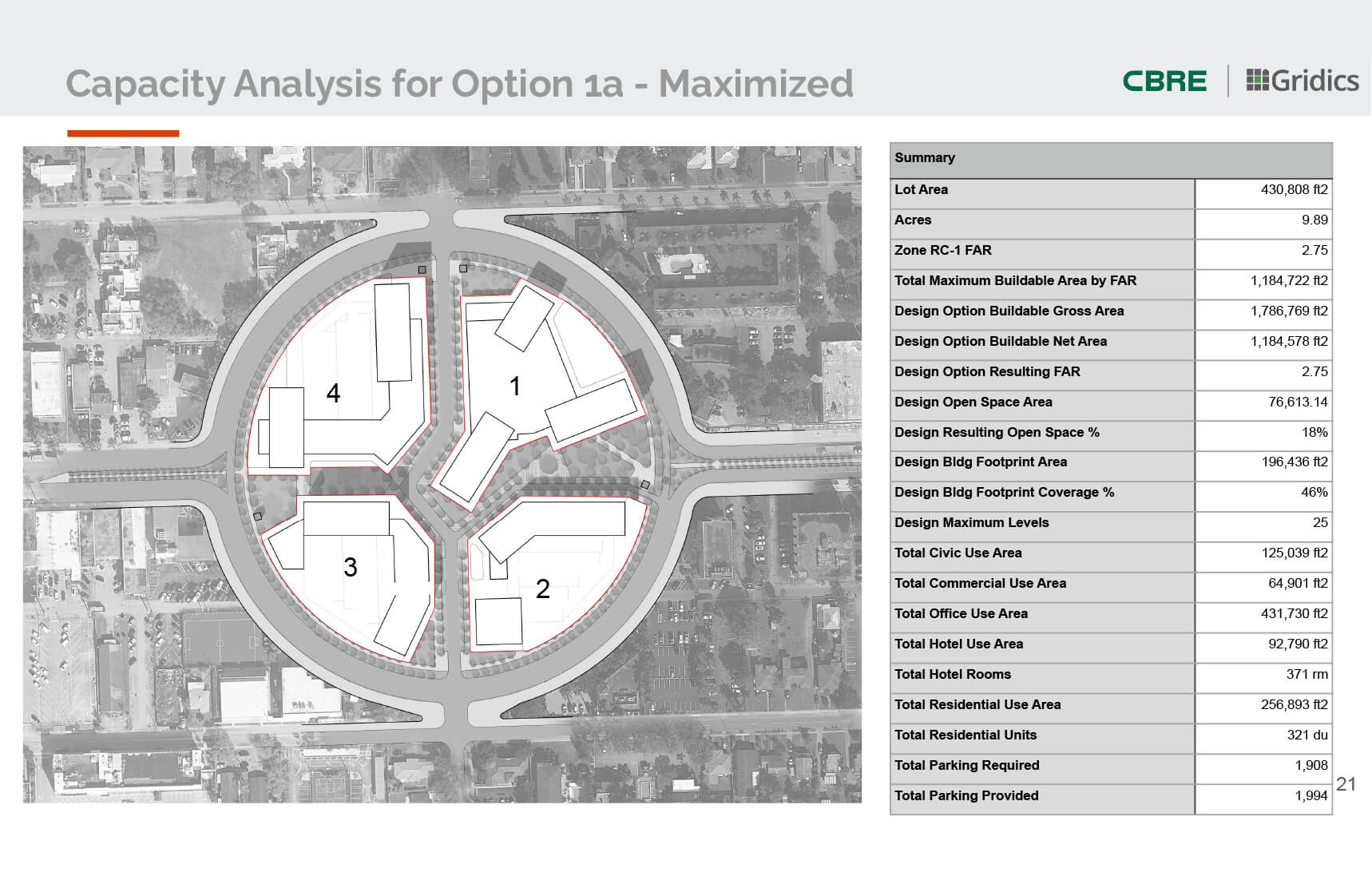The height and width of the screenshot is (880, 1372).
Task: Select building parcel number 1
Action: coord(515,386)
